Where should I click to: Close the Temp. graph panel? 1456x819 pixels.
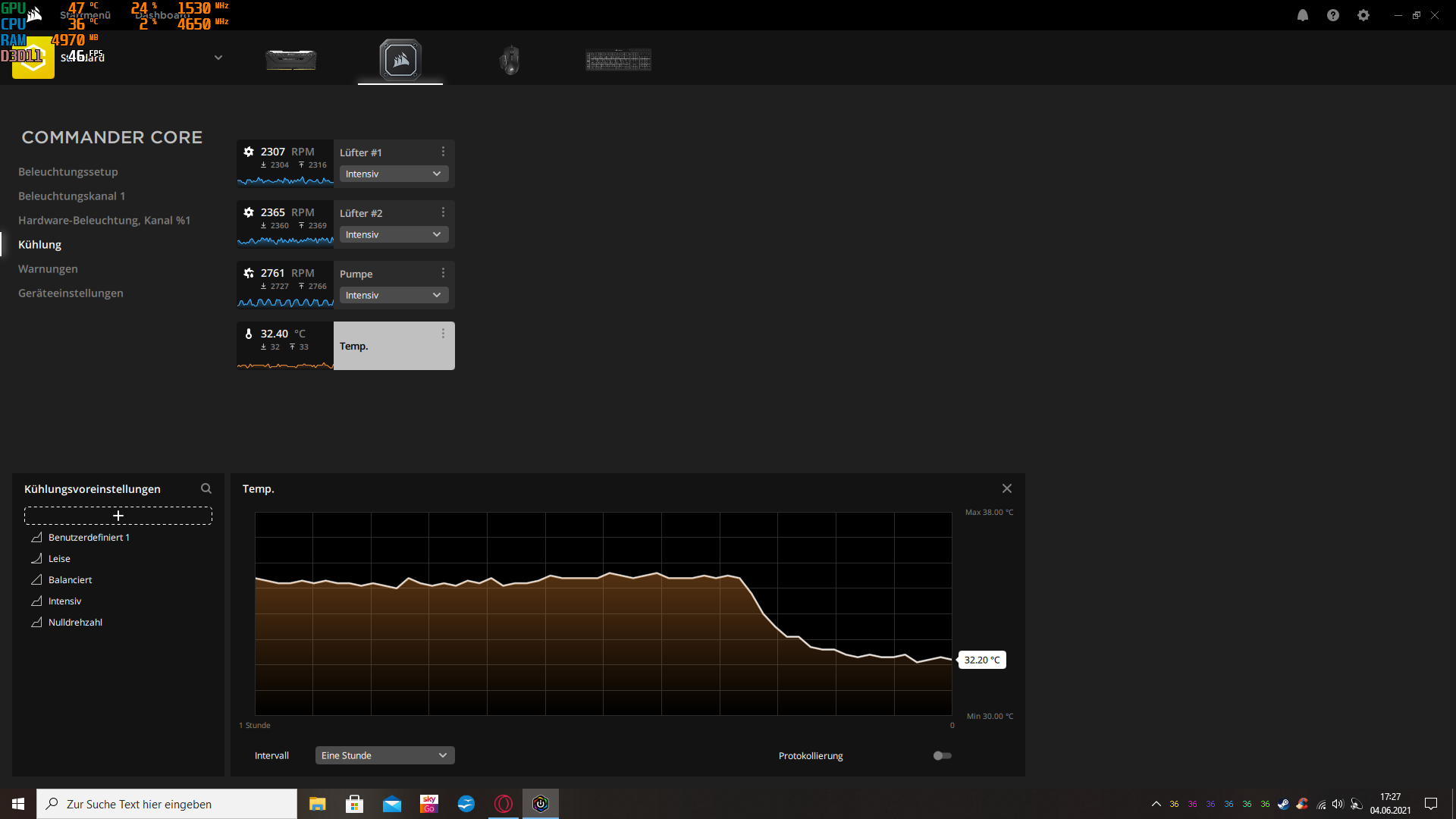1007,488
